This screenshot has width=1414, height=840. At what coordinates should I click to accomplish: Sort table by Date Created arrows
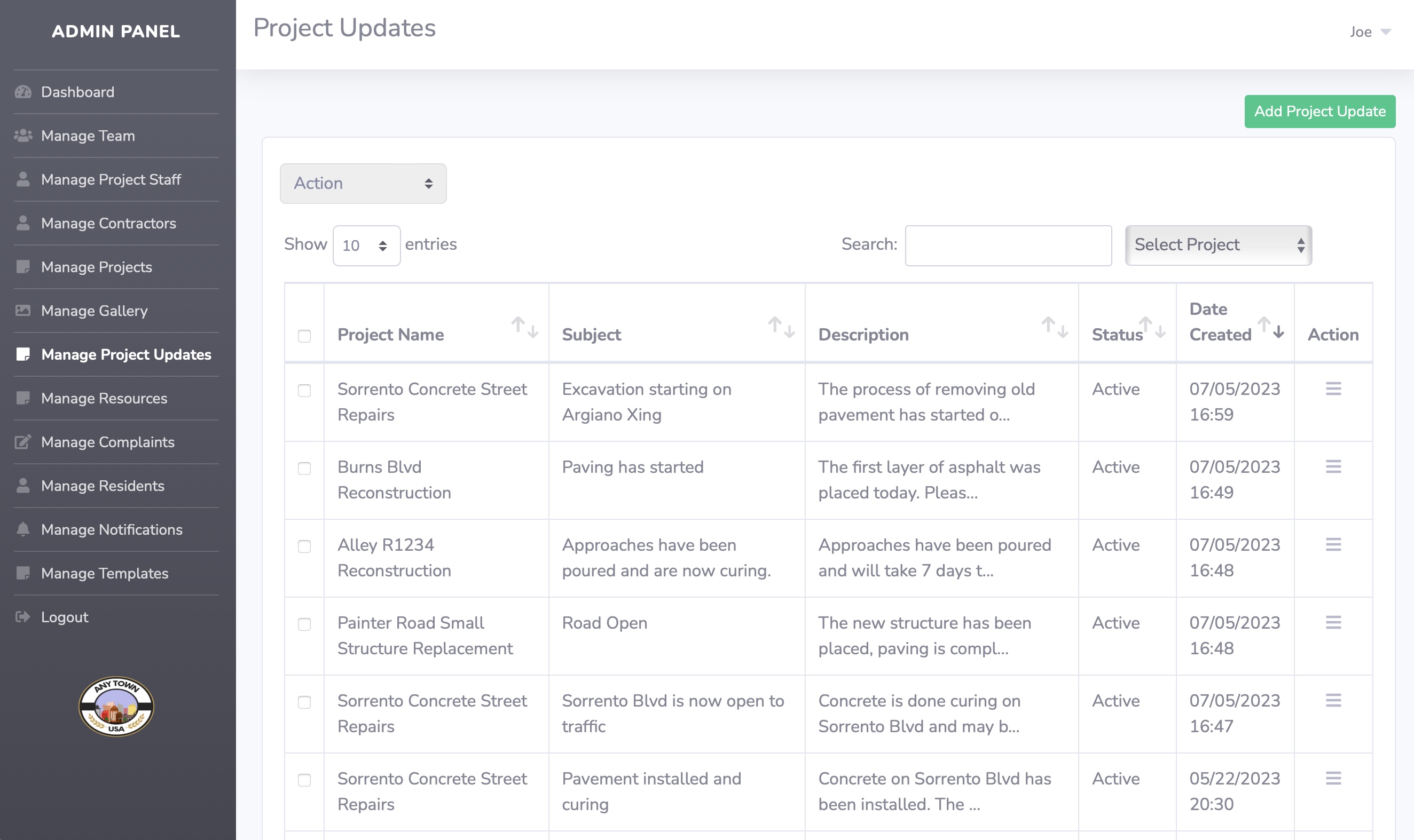click(1271, 328)
